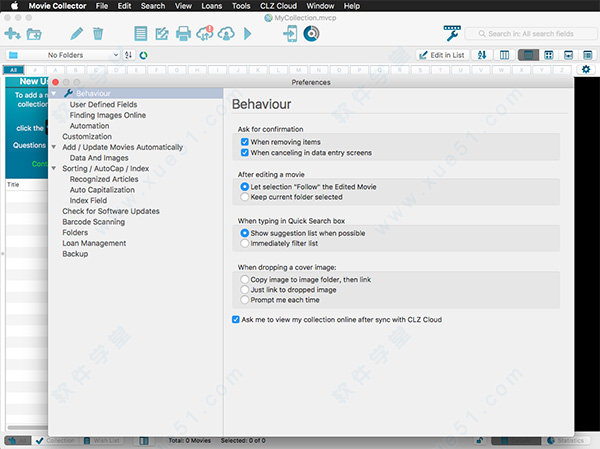Select 'Copy image to image folder, then link'

245,279
